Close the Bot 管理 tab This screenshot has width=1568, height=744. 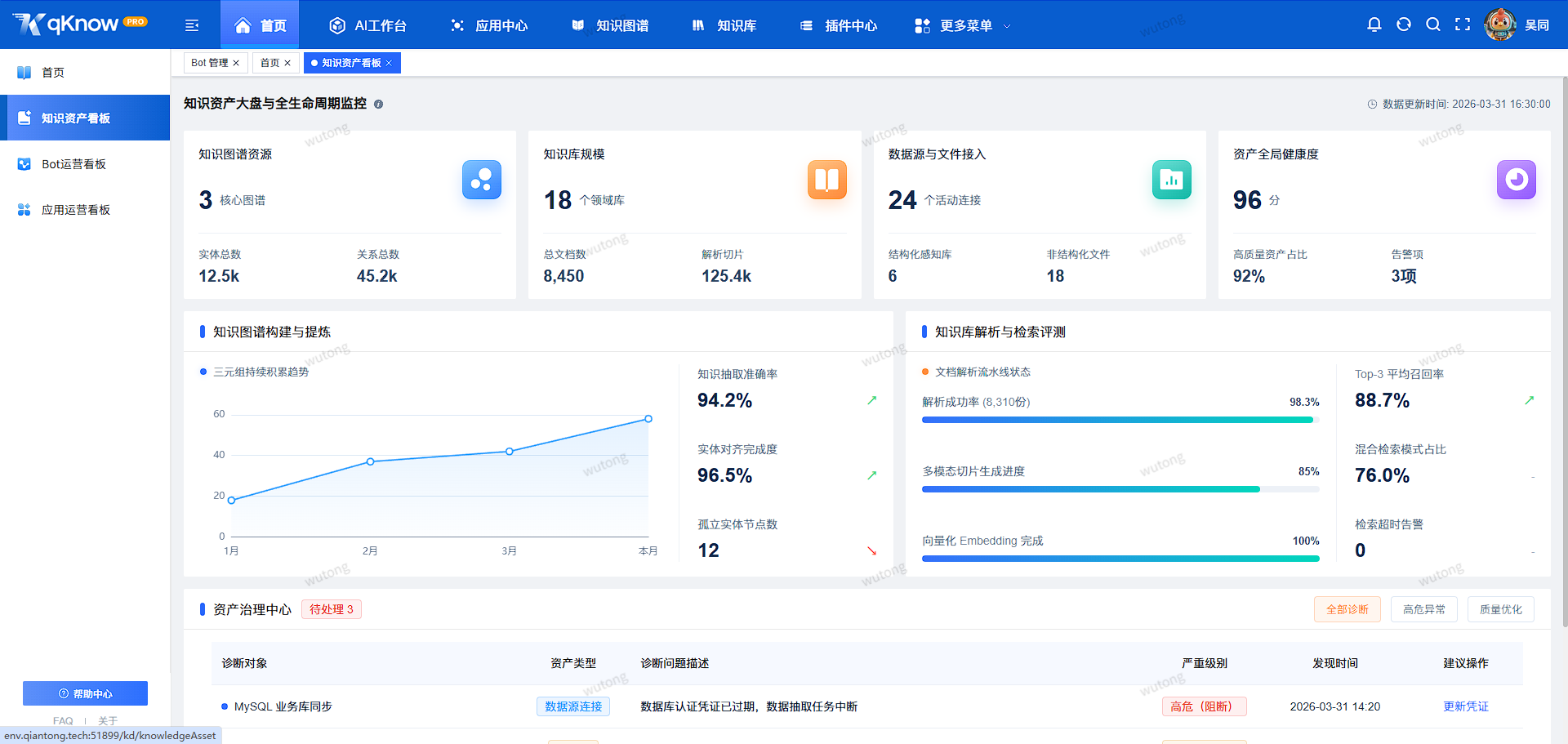tap(236, 63)
